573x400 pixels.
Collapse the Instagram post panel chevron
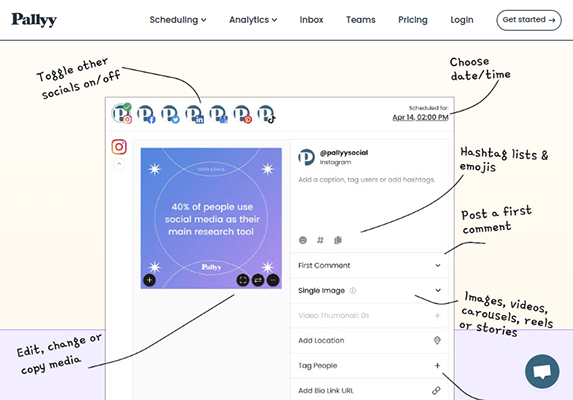tap(119, 164)
